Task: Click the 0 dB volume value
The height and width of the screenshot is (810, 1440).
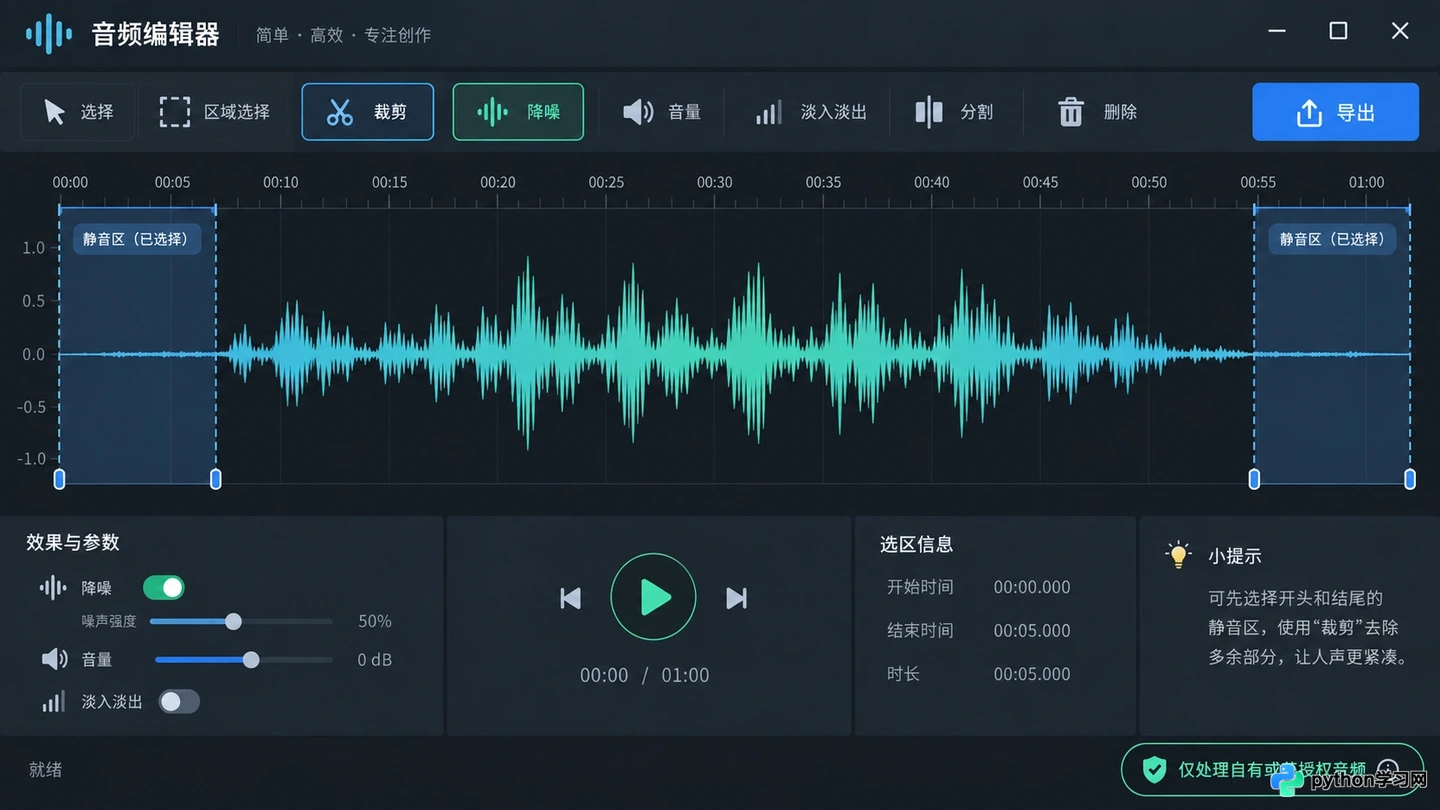Action: (375, 660)
